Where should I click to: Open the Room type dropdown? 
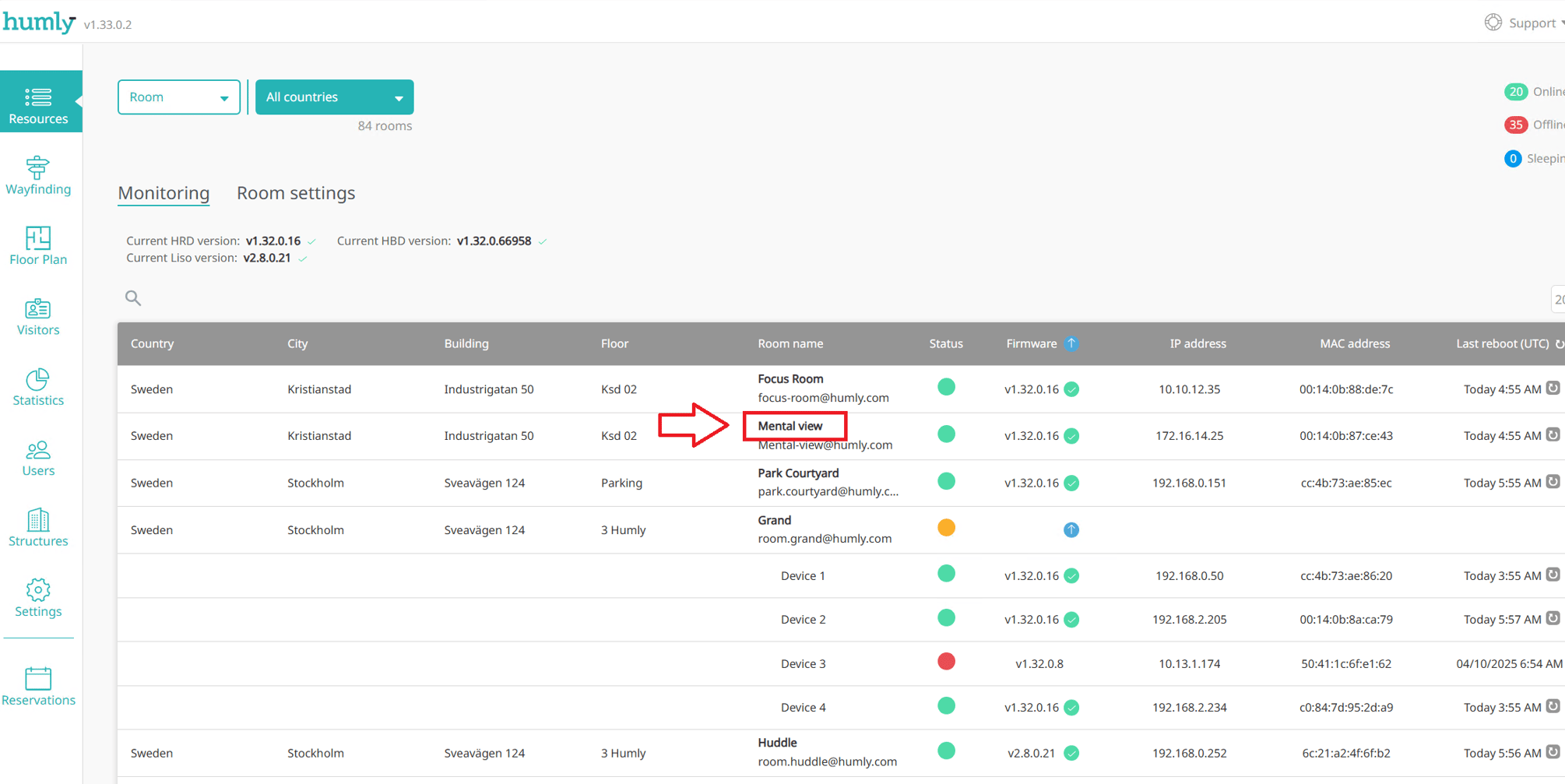179,97
